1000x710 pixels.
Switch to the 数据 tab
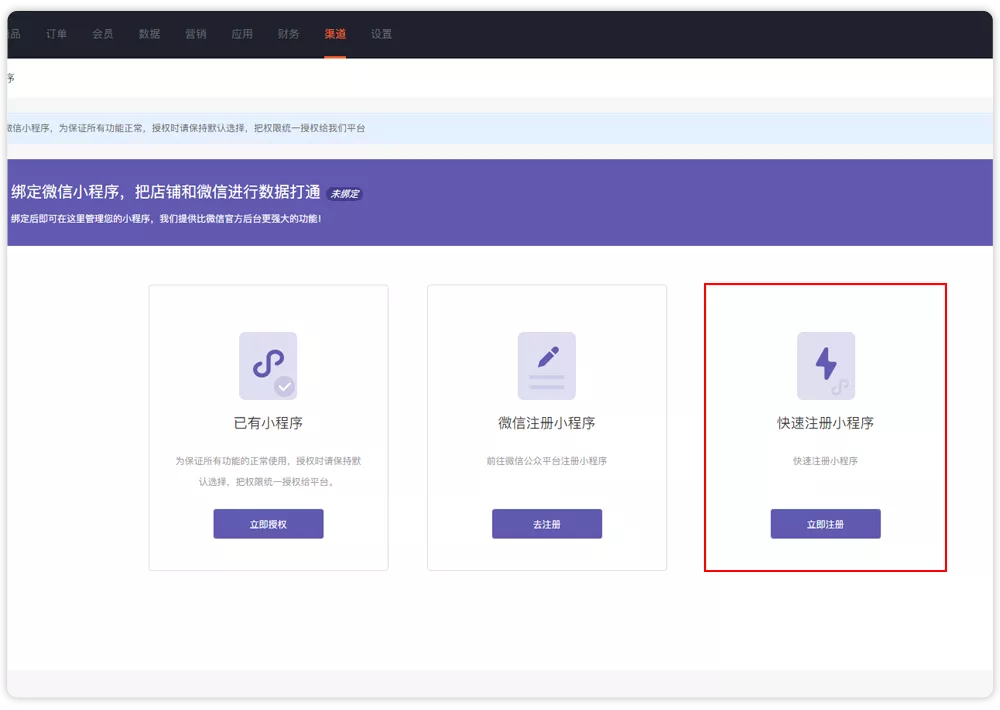coord(149,34)
